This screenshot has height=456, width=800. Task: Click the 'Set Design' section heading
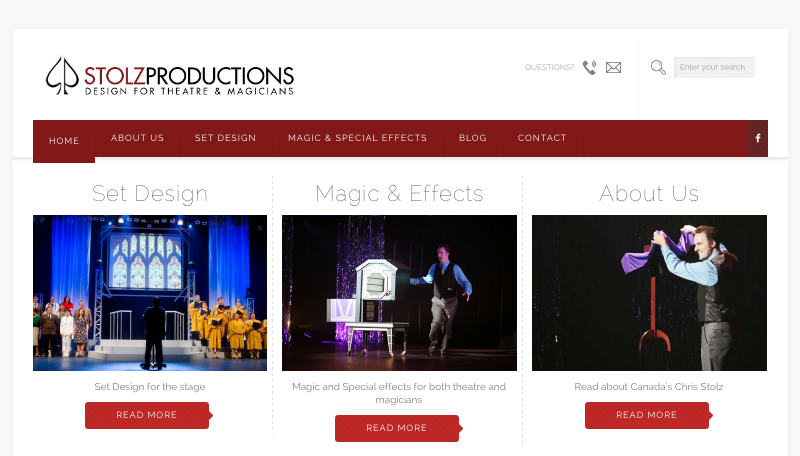pyautogui.click(x=150, y=194)
